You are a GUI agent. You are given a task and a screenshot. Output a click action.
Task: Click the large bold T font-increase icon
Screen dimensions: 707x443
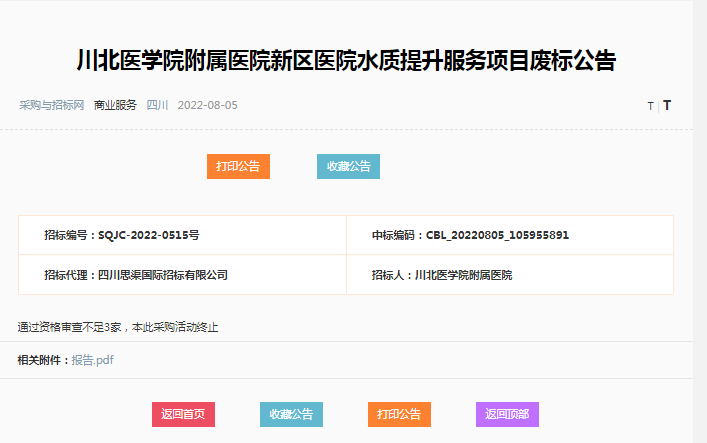point(667,105)
